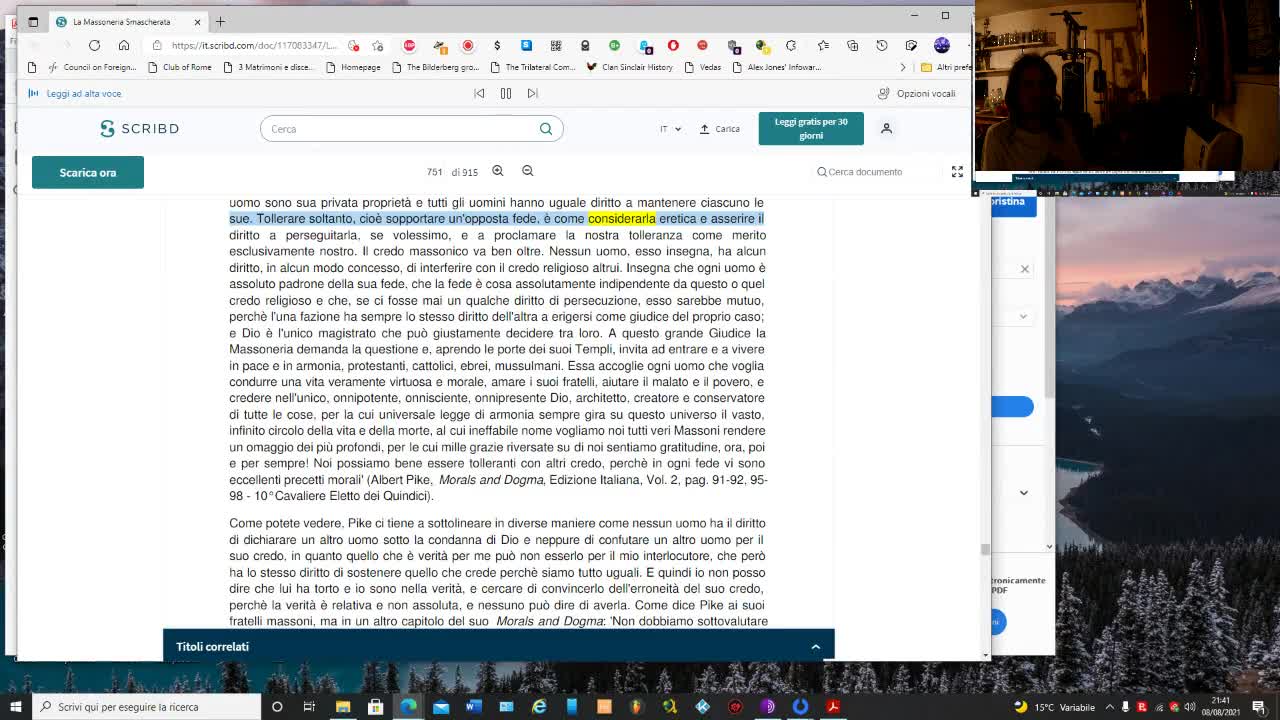Viewport: 1280px width, 720px height.
Task: Open a new browser tab
Action: click(220, 21)
